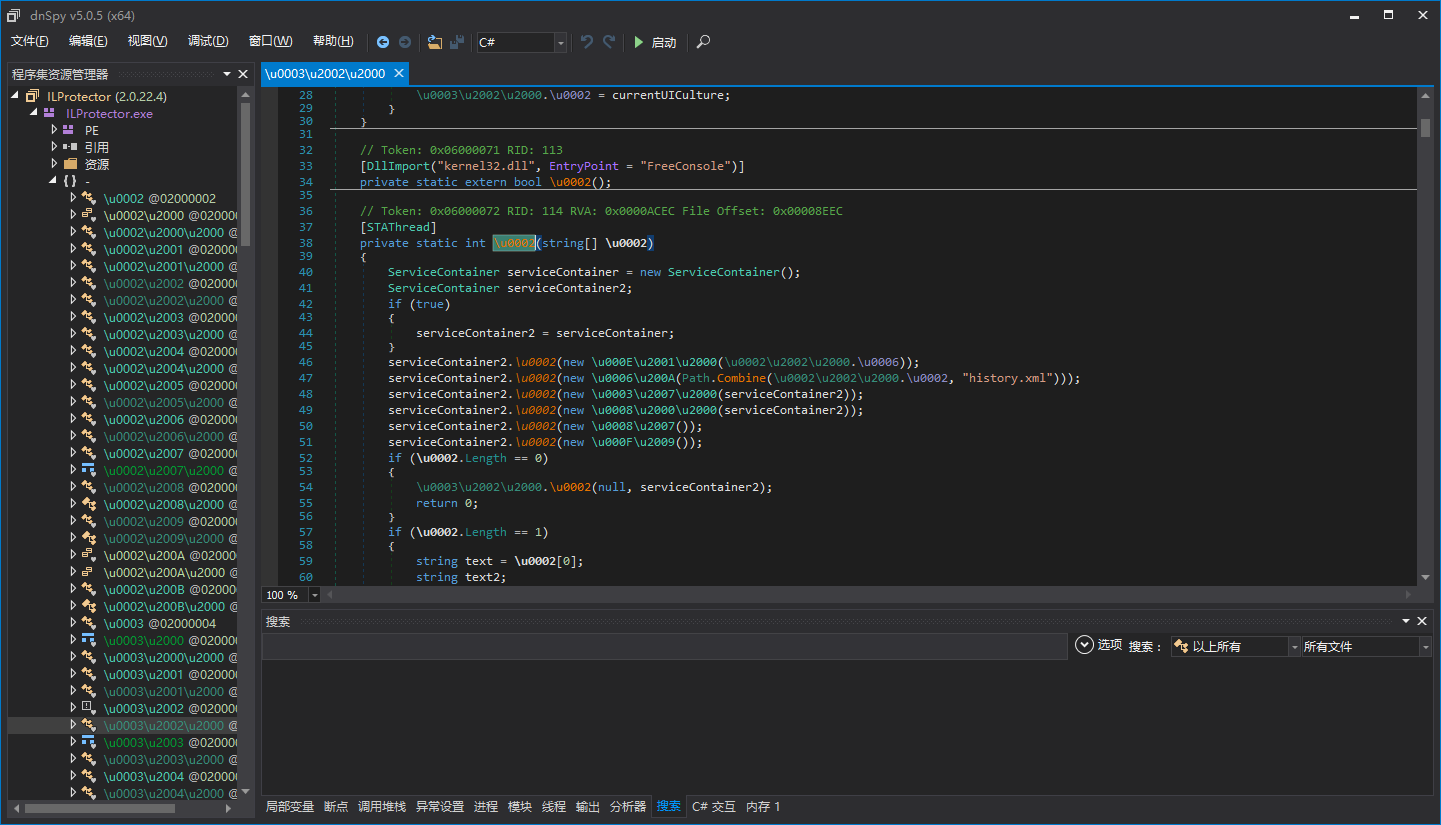Open the 调试(D) menu
The height and width of the screenshot is (825, 1441).
tap(208, 41)
